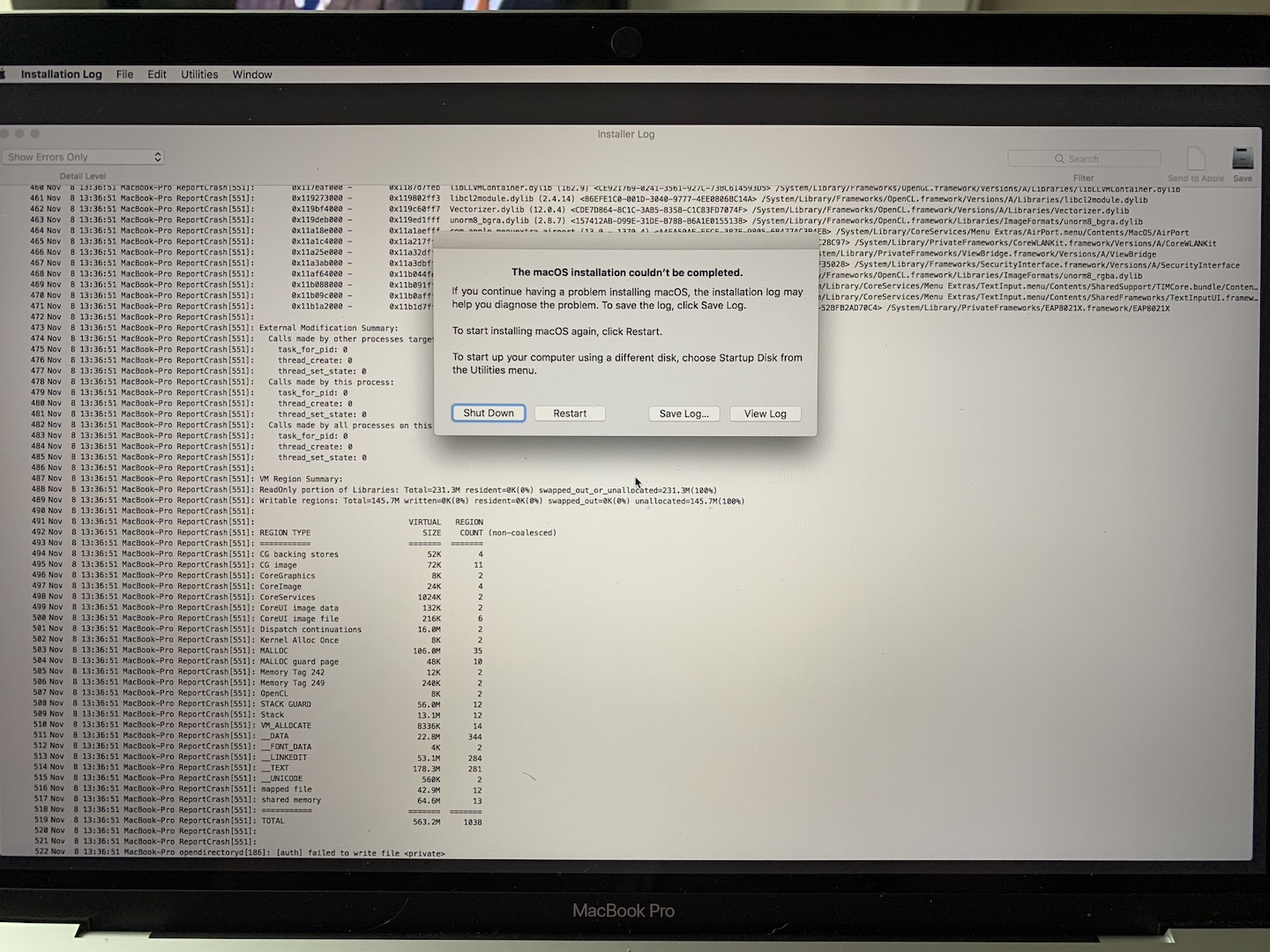Open the Edit menu
This screenshot has height=952, width=1270.
pos(157,74)
